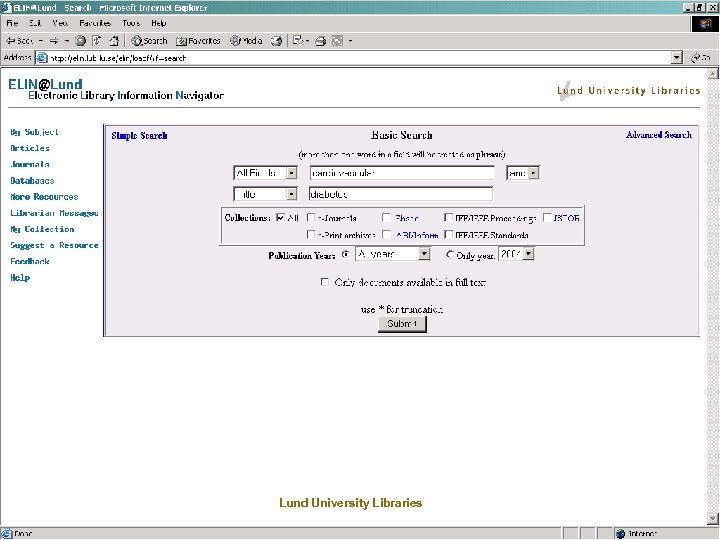
Task: Open the Simple Search link
Action: click(139, 135)
